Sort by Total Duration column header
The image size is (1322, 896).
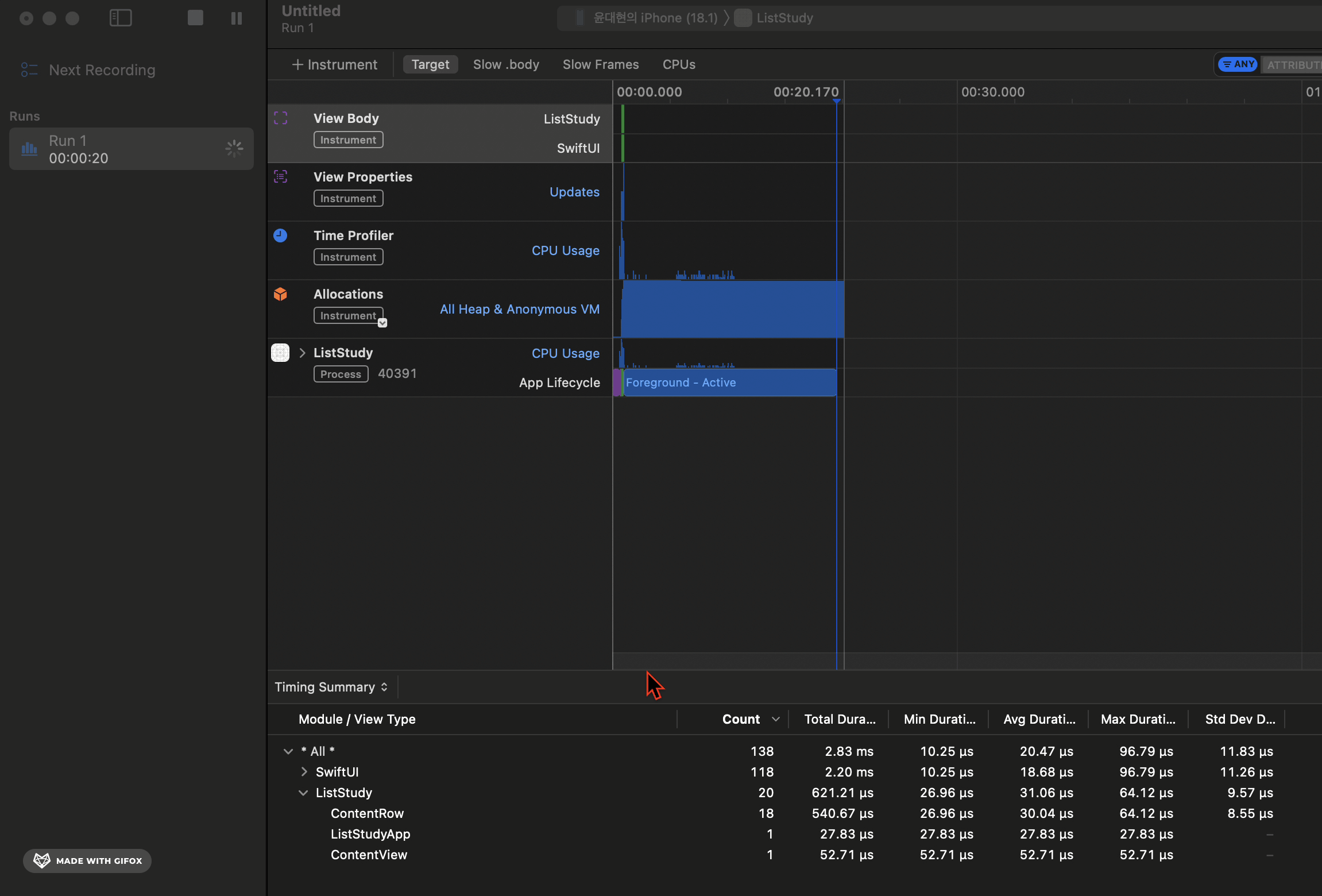(840, 719)
